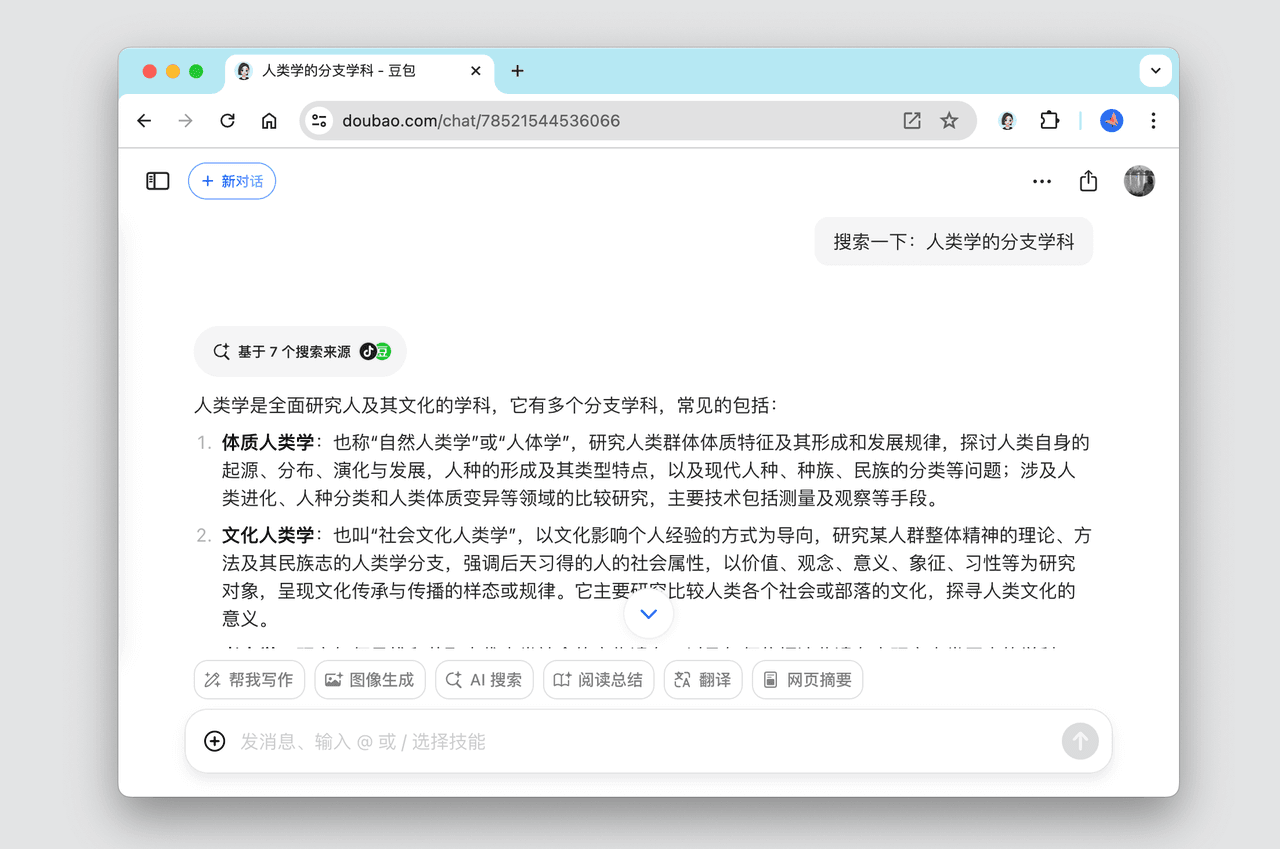Toggle the Doubao sidebar panel icon

[x=158, y=181]
